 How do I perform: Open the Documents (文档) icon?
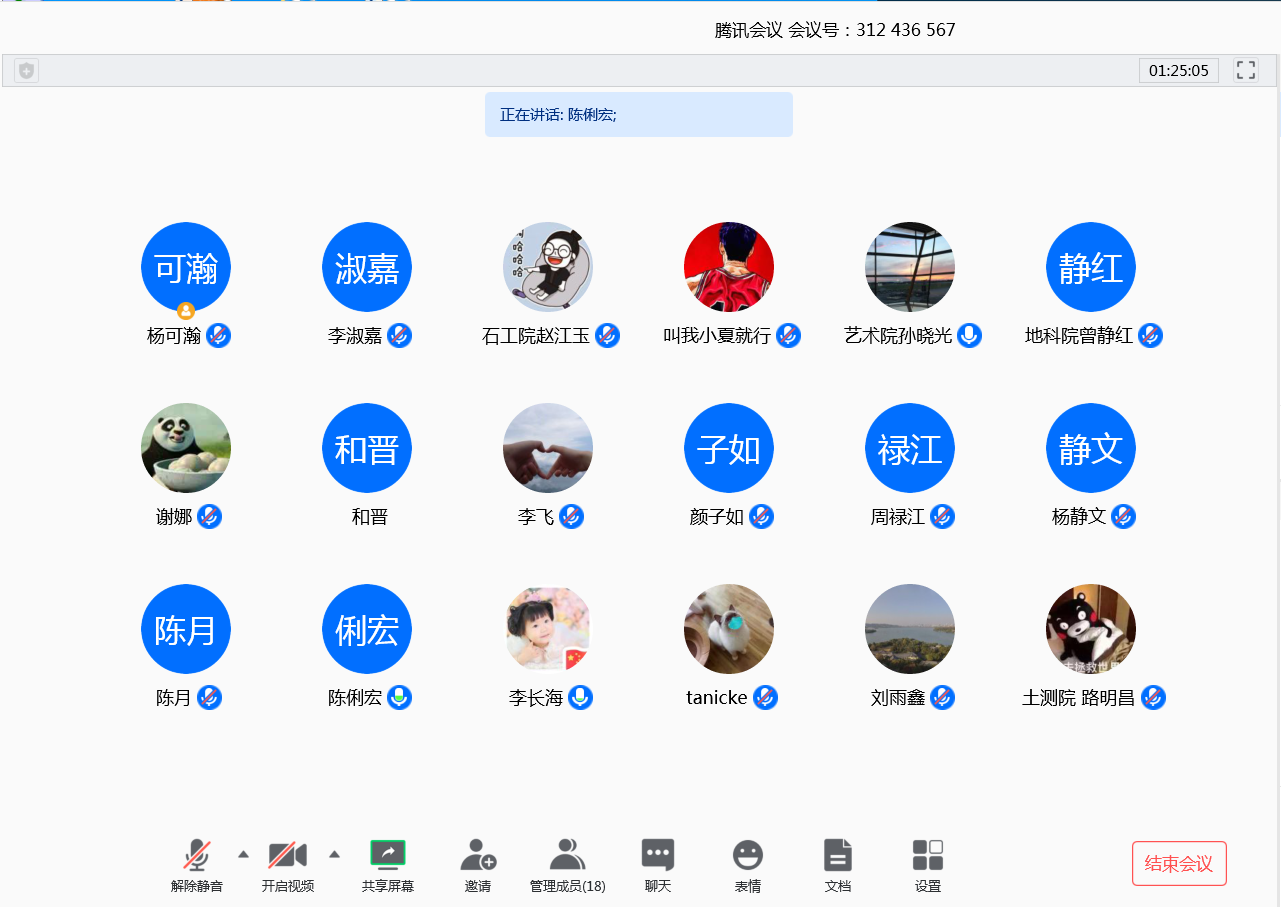pyautogui.click(x=838, y=856)
